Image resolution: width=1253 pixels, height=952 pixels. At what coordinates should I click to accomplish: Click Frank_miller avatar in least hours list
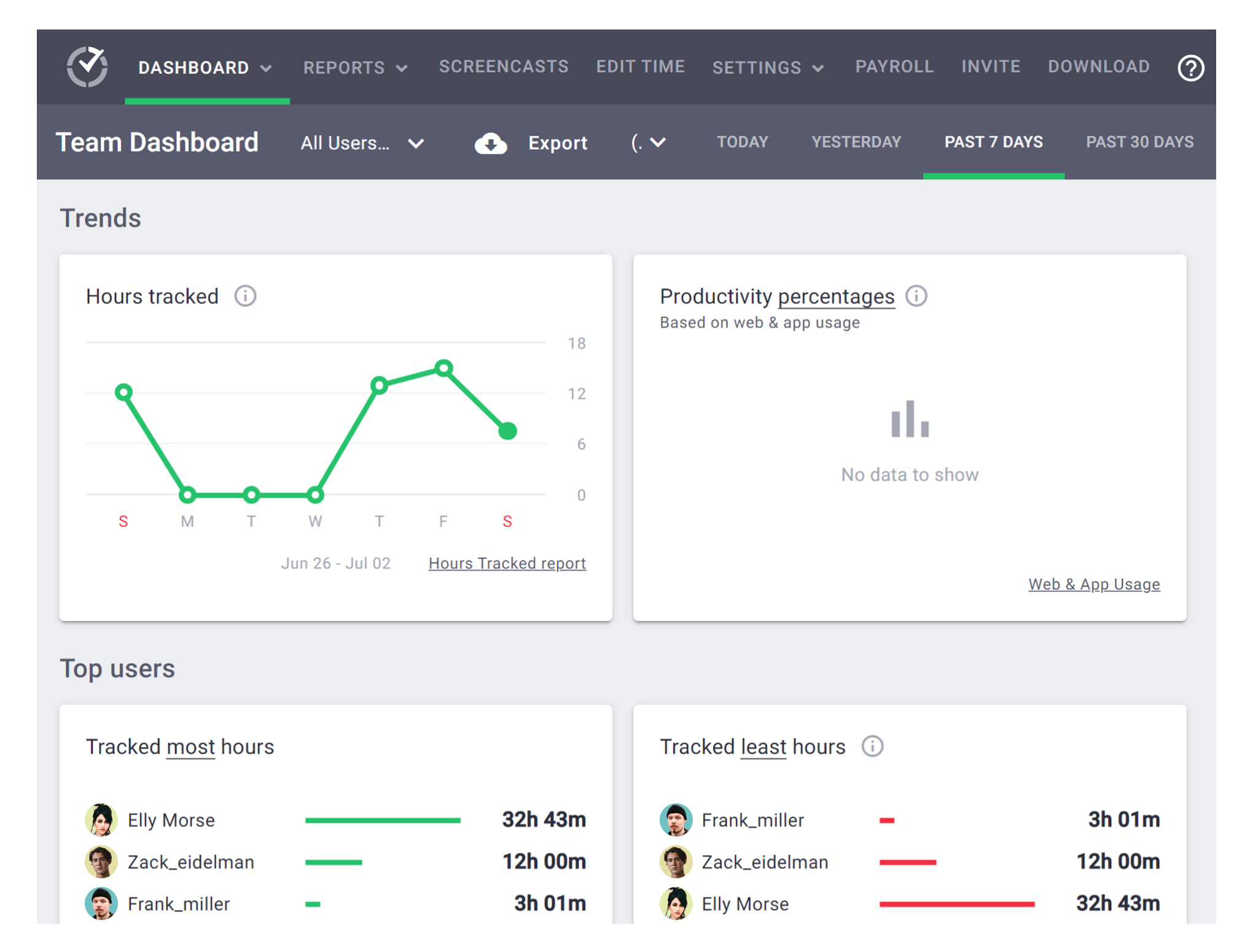[676, 819]
